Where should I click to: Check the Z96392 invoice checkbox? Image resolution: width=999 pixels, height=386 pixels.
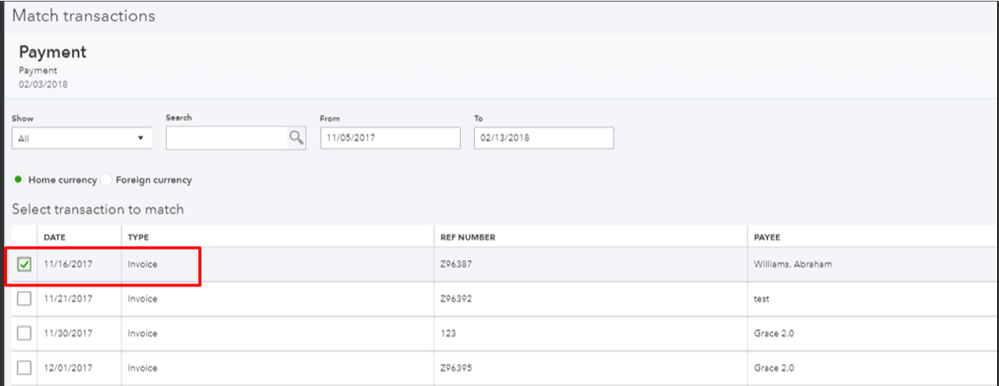click(x=24, y=299)
